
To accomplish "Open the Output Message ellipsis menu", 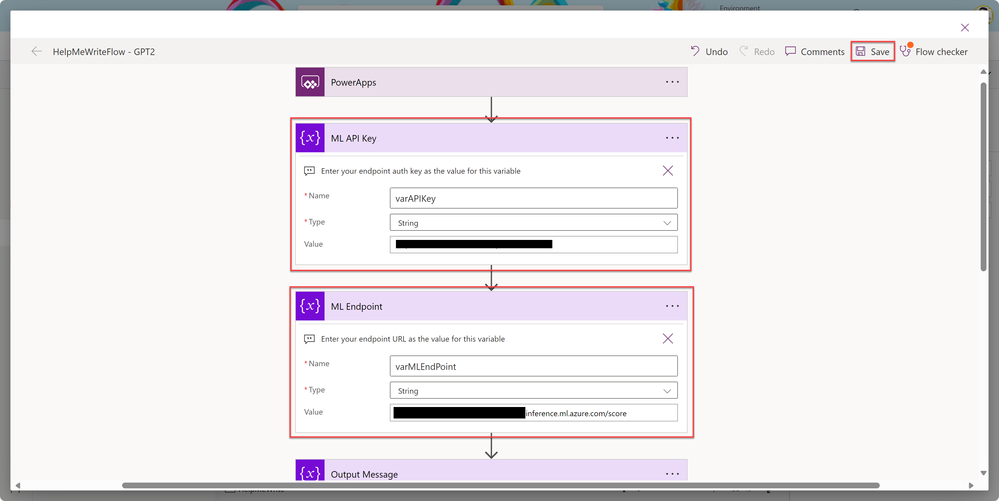I will [672, 474].
